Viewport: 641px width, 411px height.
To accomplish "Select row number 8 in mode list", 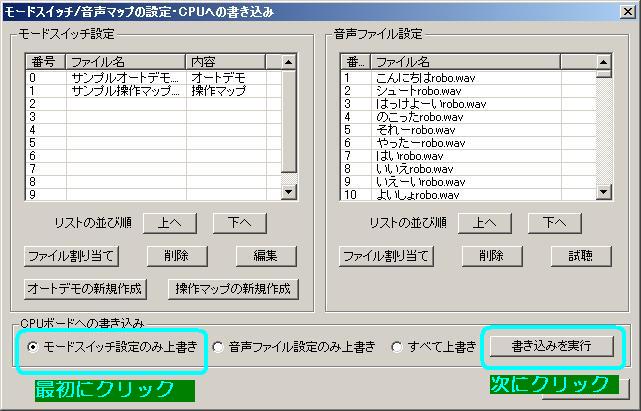I will tap(154, 182).
